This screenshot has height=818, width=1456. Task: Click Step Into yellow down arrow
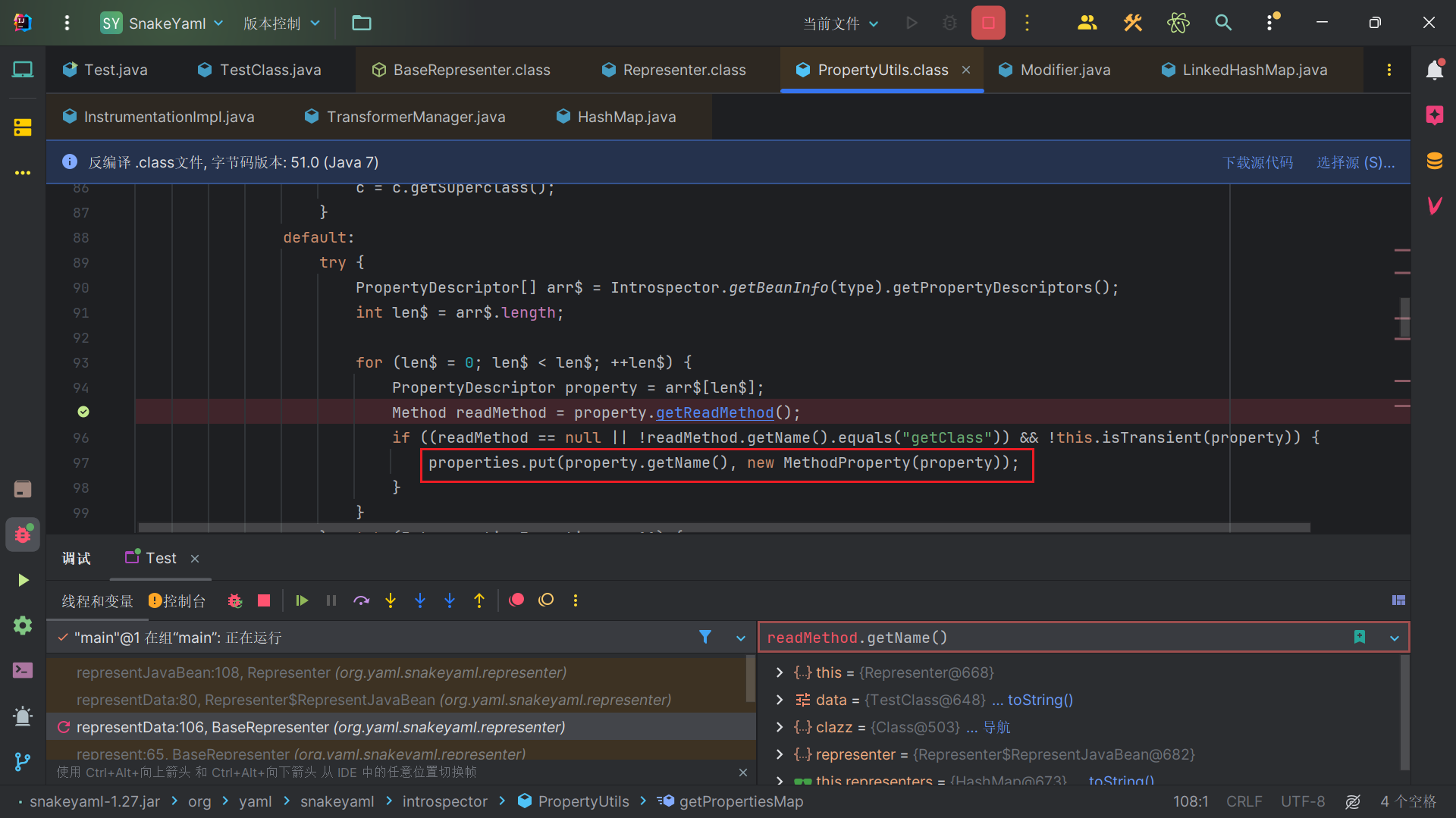coord(391,600)
